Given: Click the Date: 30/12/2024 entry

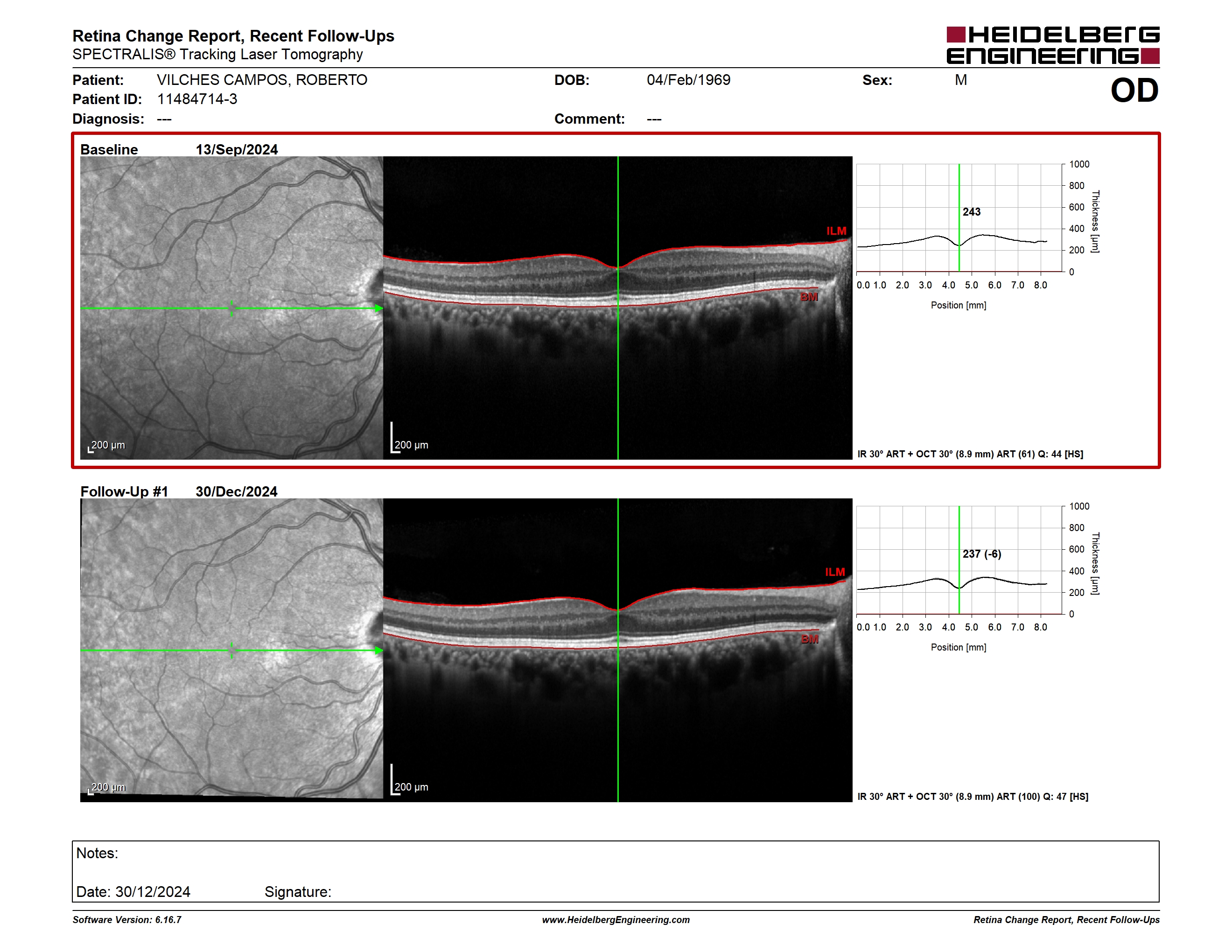Looking at the screenshot, I should (133, 892).
